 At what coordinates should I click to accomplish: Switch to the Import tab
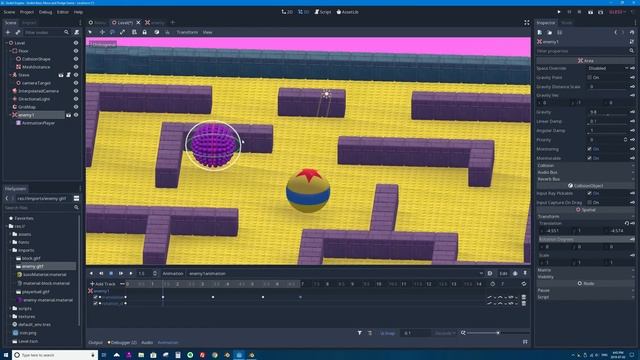tap(29, 23)
